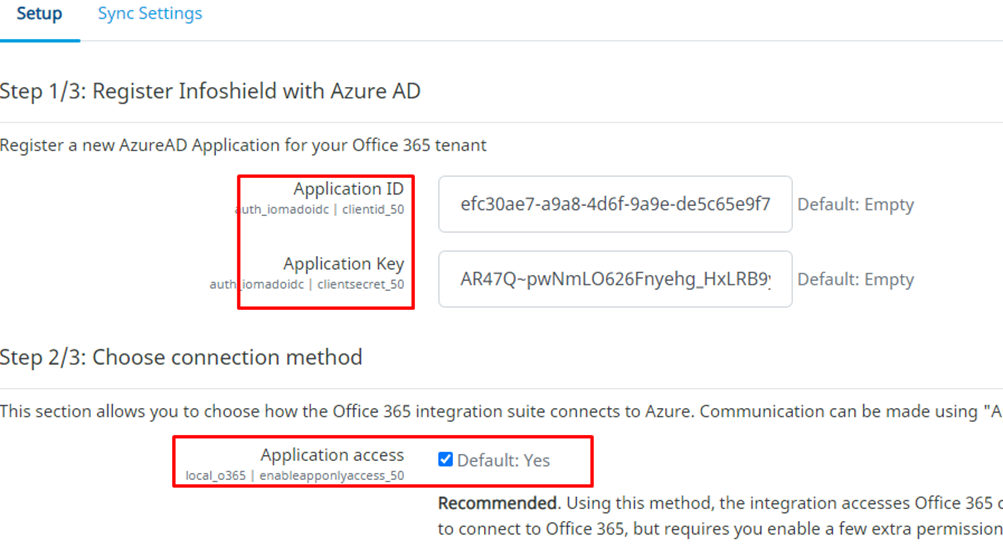The image size is (1003, 557).
Task: Switch to the Setup tab
Action: pyautogui.click(x=40, y=13)
